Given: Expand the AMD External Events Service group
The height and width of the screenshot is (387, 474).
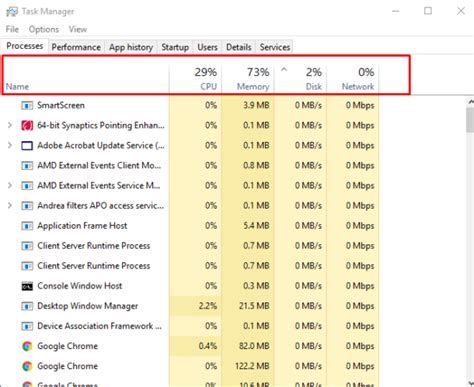Looking at the screenshot, I should click(x=10, y=185).
